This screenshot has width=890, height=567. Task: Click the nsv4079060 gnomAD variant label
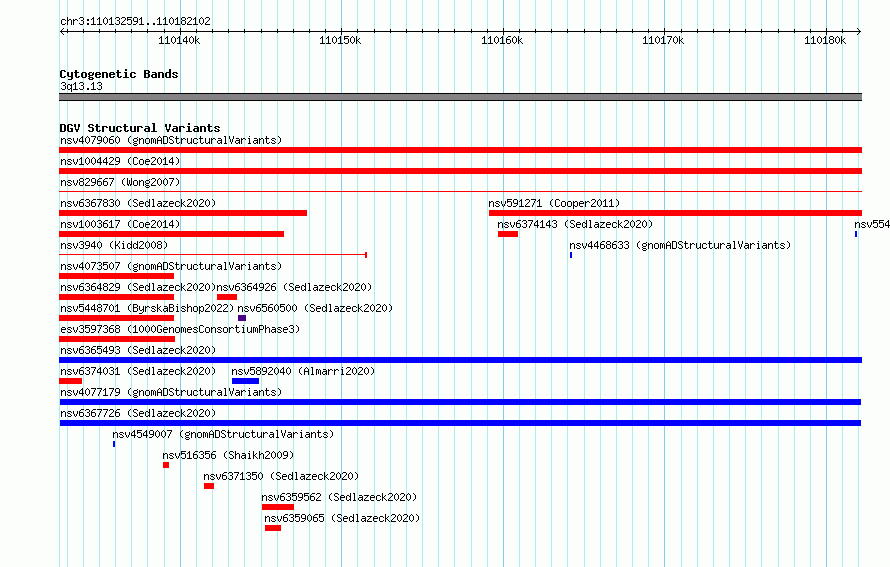coord(171,140)
